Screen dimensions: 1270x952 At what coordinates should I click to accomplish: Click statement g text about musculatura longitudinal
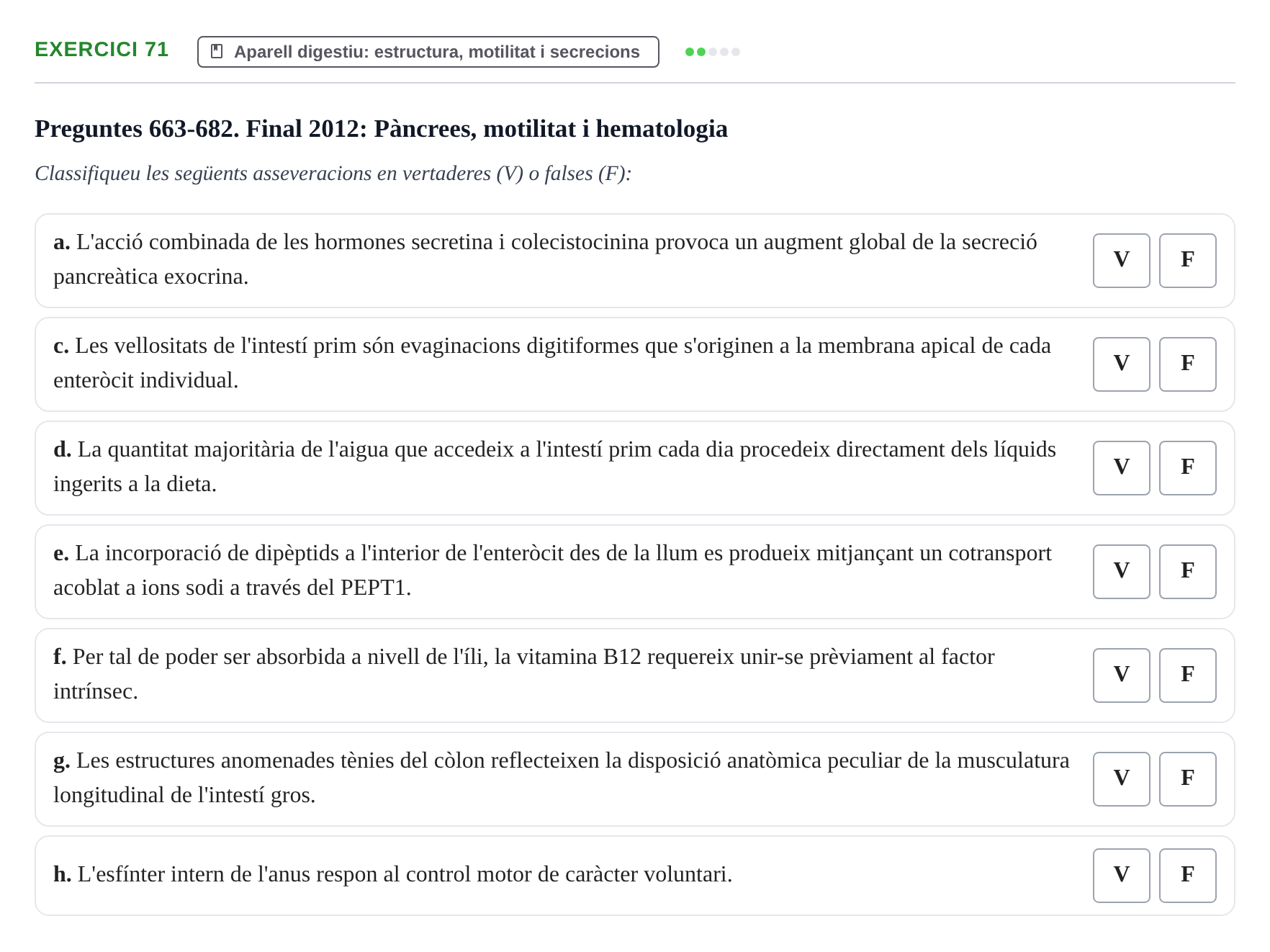[x=562, y=778]
